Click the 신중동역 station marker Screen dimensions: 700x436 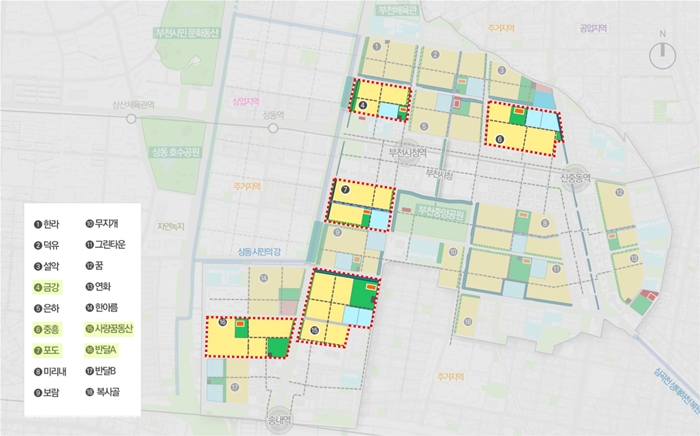pyautogui.click(x=575, y=179)
